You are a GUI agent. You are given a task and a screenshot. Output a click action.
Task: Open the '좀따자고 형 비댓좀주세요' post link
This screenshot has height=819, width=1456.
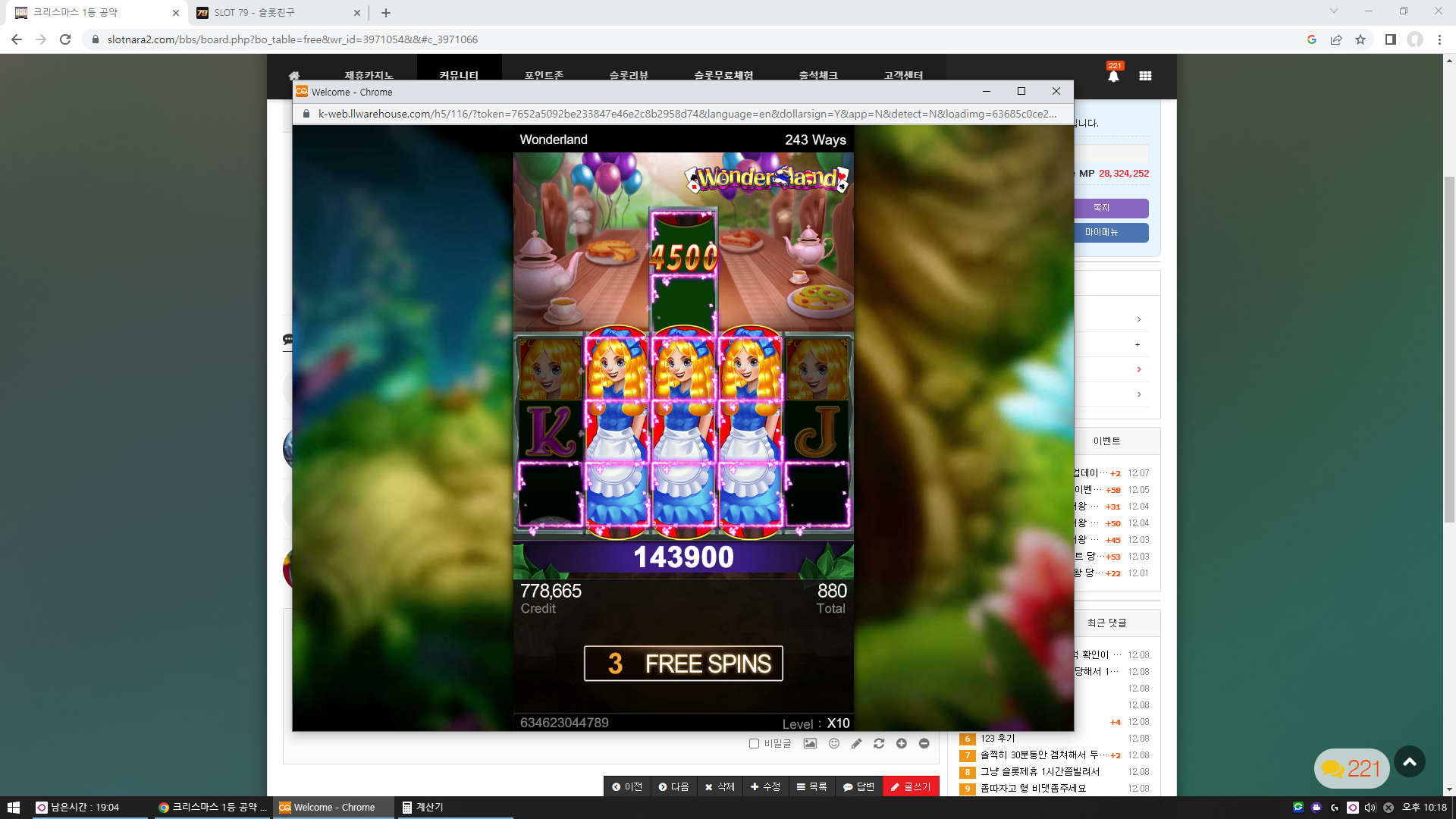tap(1033, 789)
